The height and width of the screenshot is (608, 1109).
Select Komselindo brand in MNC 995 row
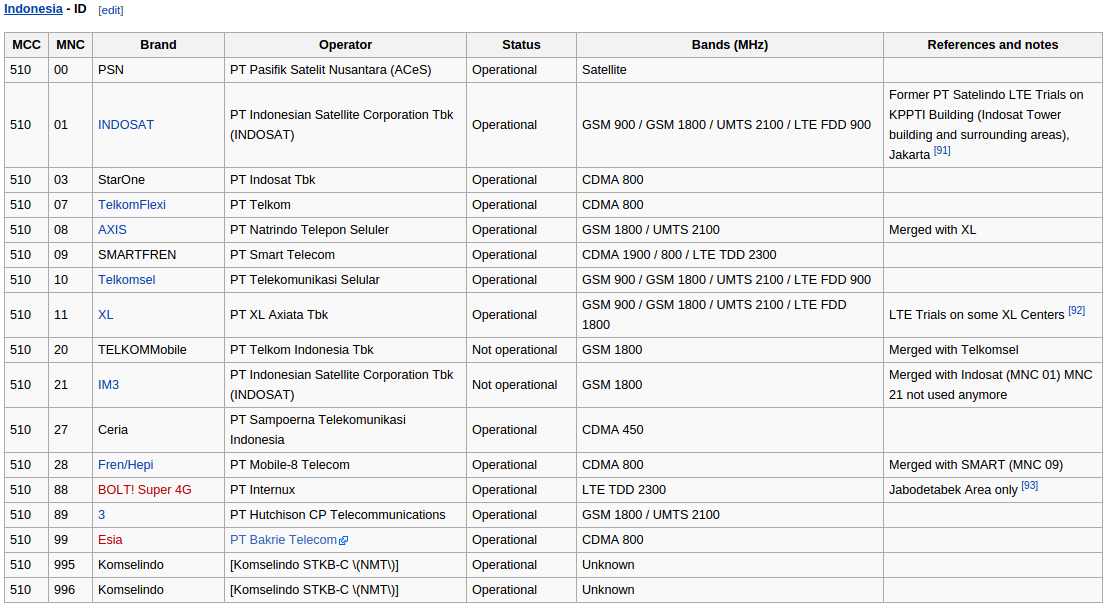(158, 565)
